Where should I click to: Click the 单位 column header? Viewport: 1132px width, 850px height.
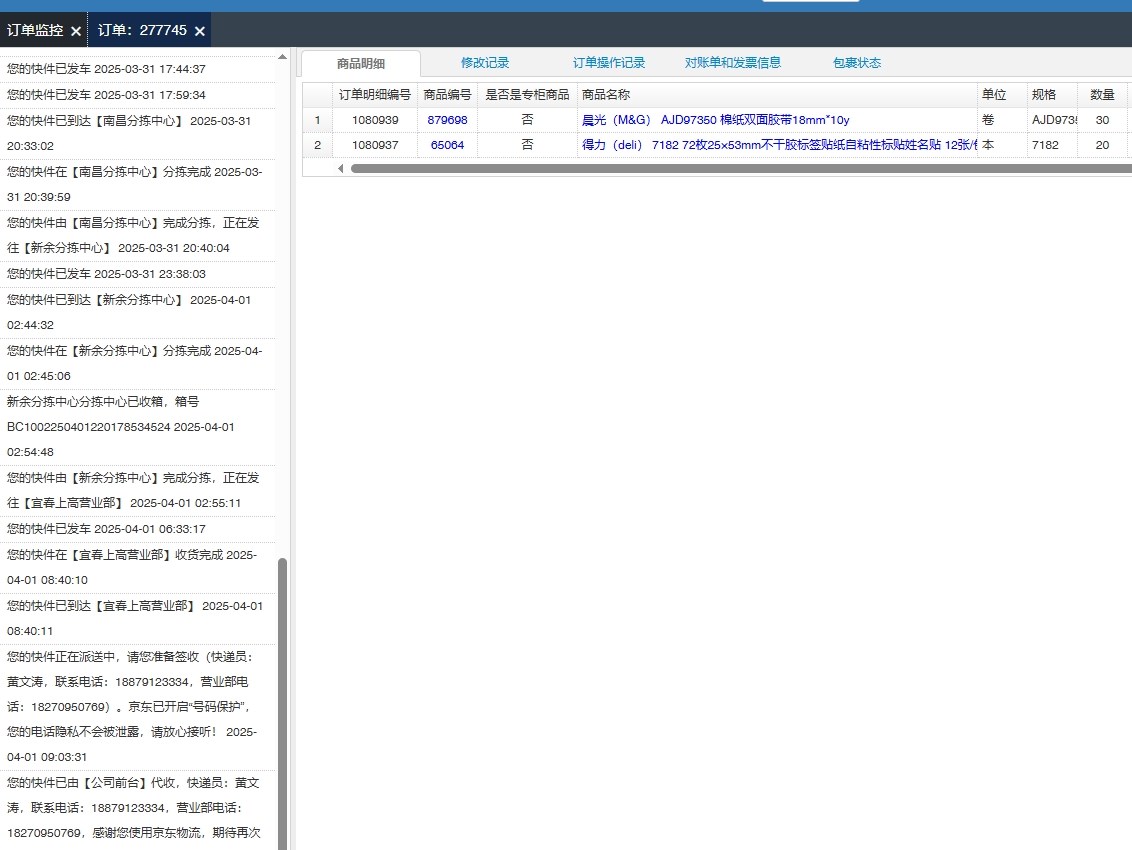point(1002,95)
